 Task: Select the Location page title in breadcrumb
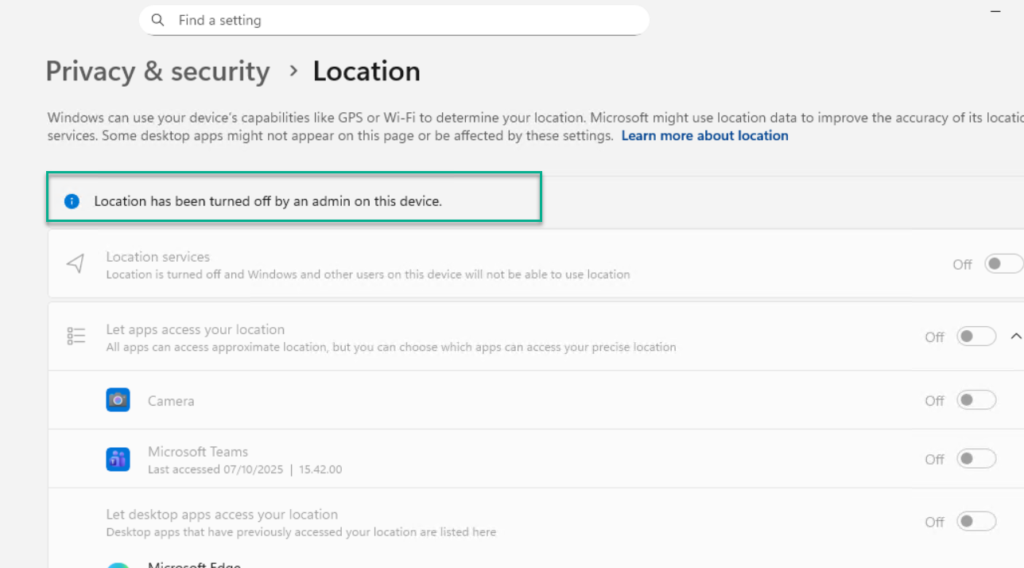point(366,72)
